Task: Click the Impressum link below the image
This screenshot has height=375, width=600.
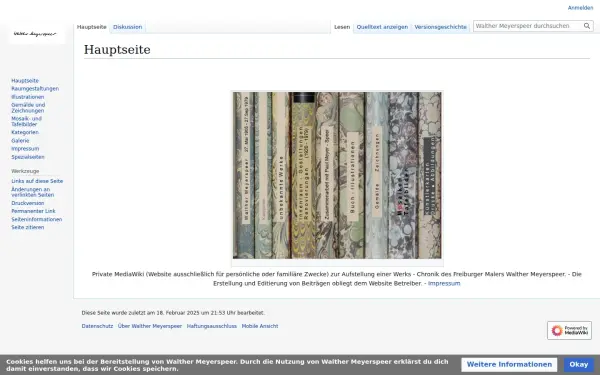Action: click(x=444, y=283)
